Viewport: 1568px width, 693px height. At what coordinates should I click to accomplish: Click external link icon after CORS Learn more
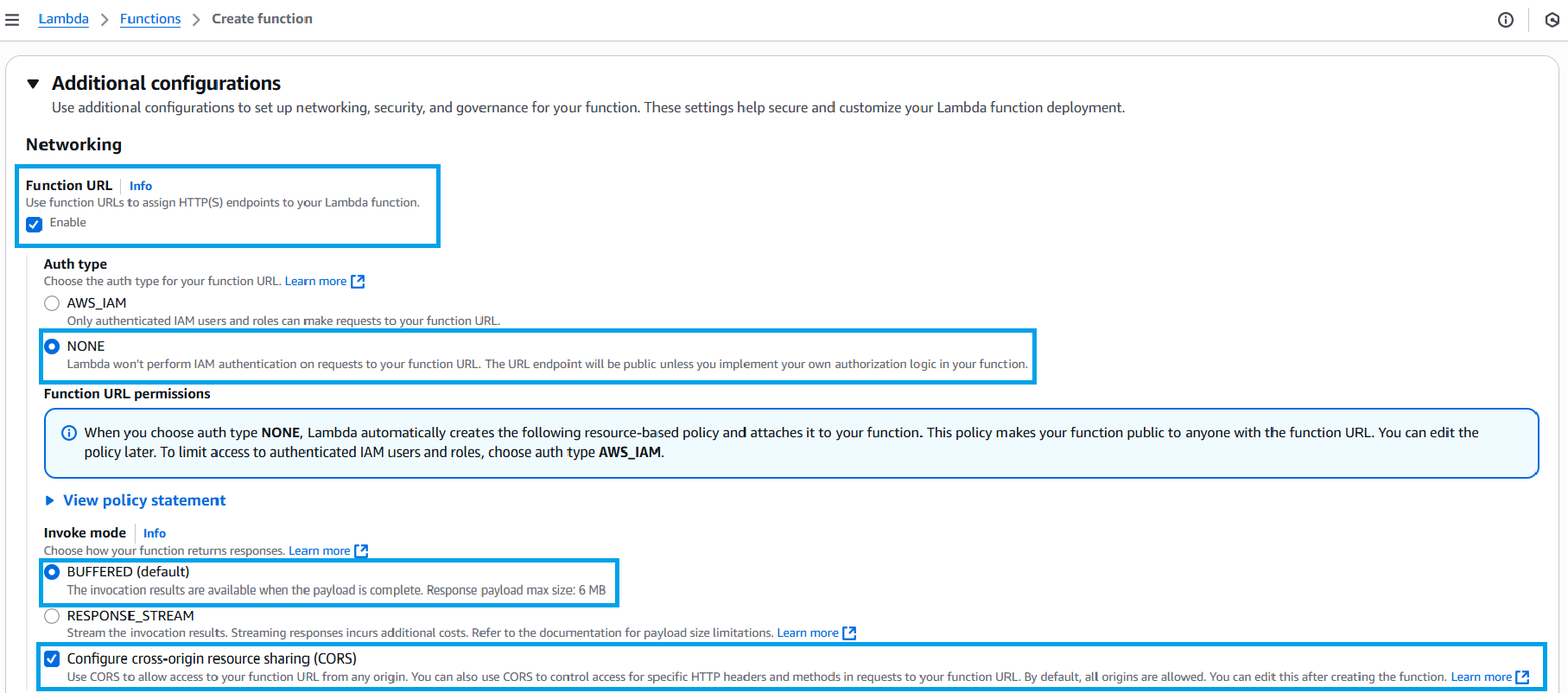click(1522, 677)
